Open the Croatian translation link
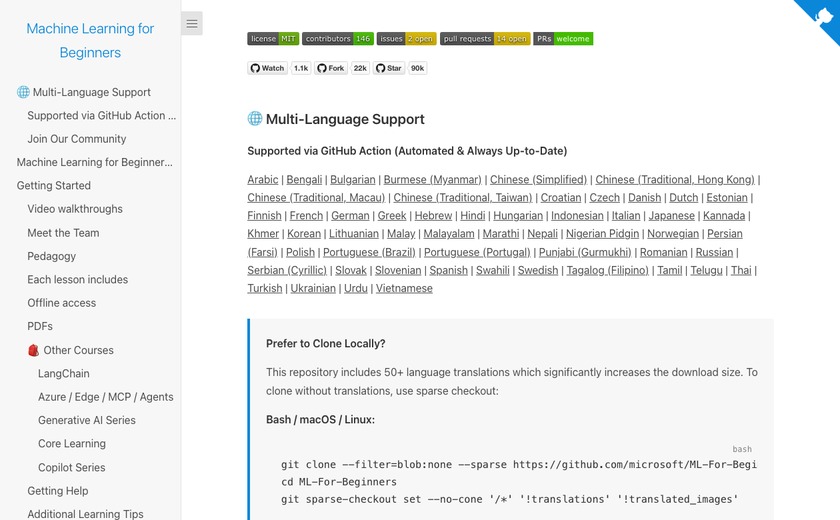Screen dimensions: 840x520 [x=561, y=198]
